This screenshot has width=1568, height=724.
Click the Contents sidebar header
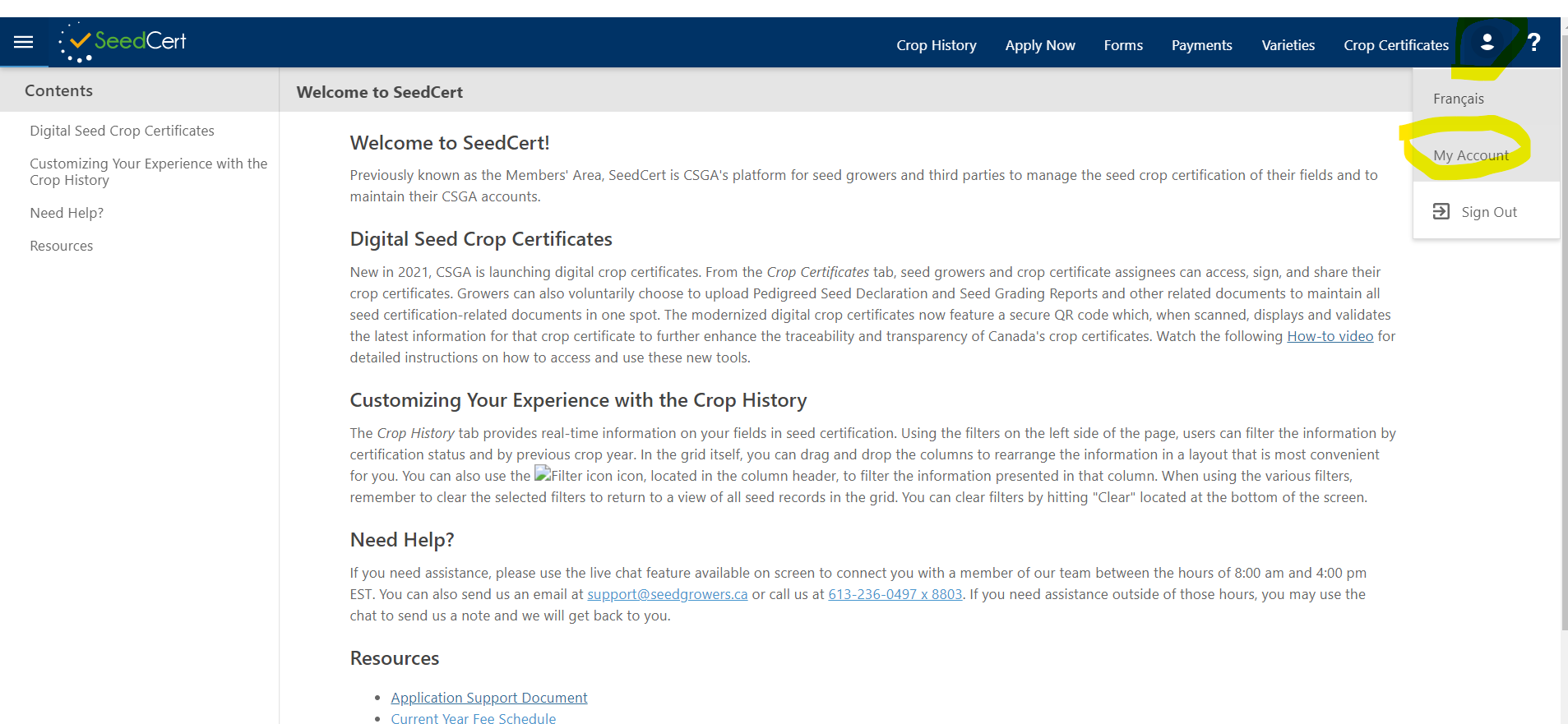click(58, 91)
